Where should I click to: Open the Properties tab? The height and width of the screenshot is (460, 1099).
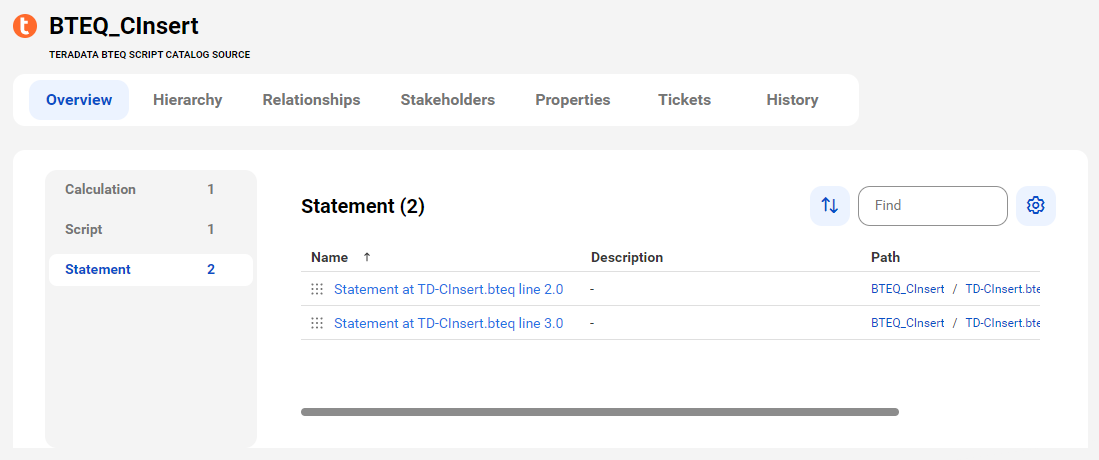(573, 100)
